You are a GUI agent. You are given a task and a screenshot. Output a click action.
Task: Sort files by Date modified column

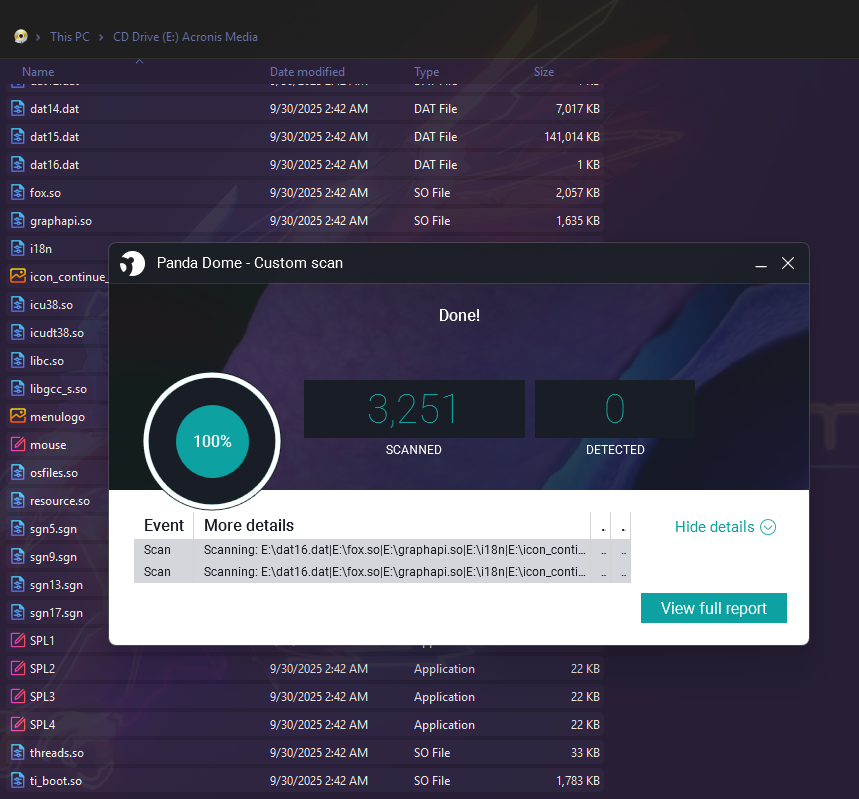point(307,72)
